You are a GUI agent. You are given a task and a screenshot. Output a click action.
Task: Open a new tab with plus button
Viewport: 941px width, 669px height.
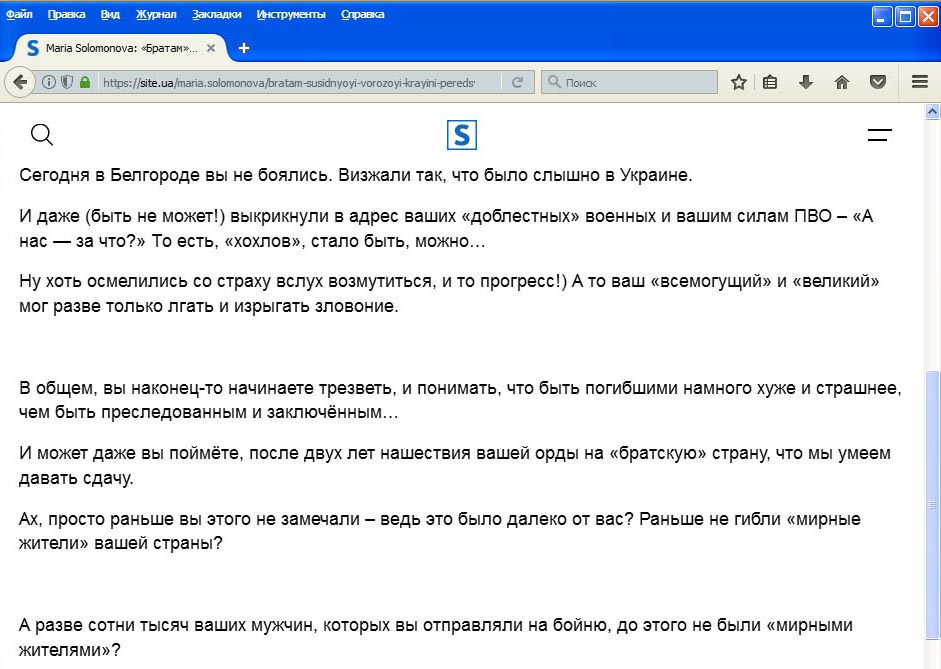[244, 48]
